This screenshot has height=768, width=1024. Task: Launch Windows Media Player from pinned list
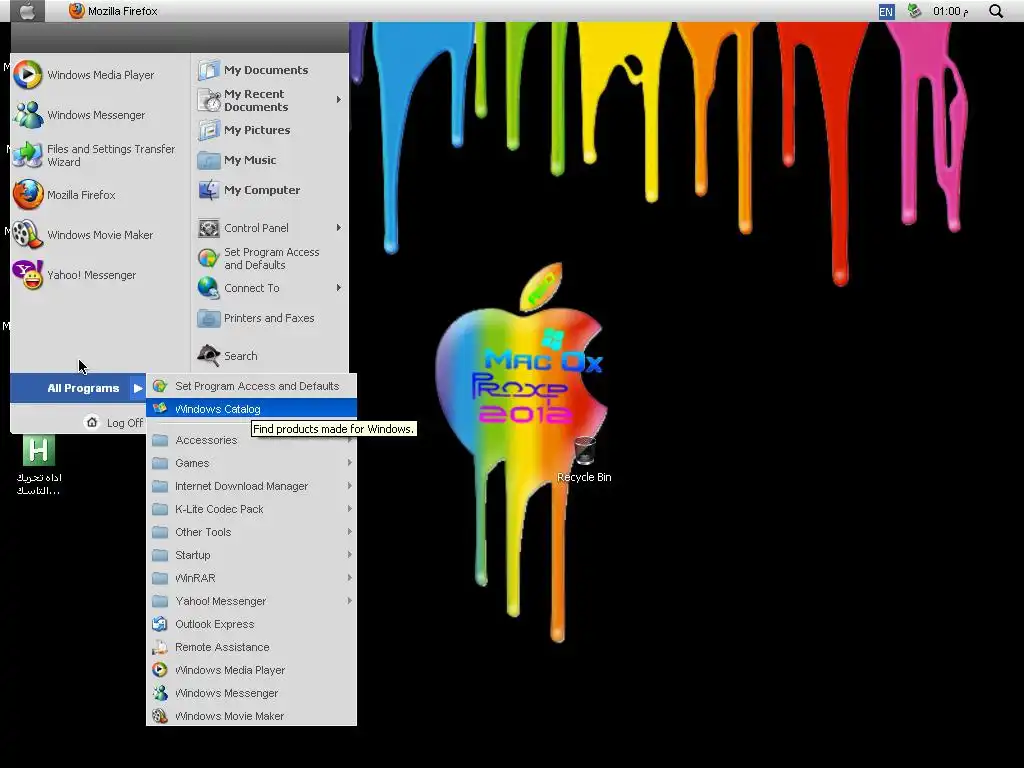point(95,75)
